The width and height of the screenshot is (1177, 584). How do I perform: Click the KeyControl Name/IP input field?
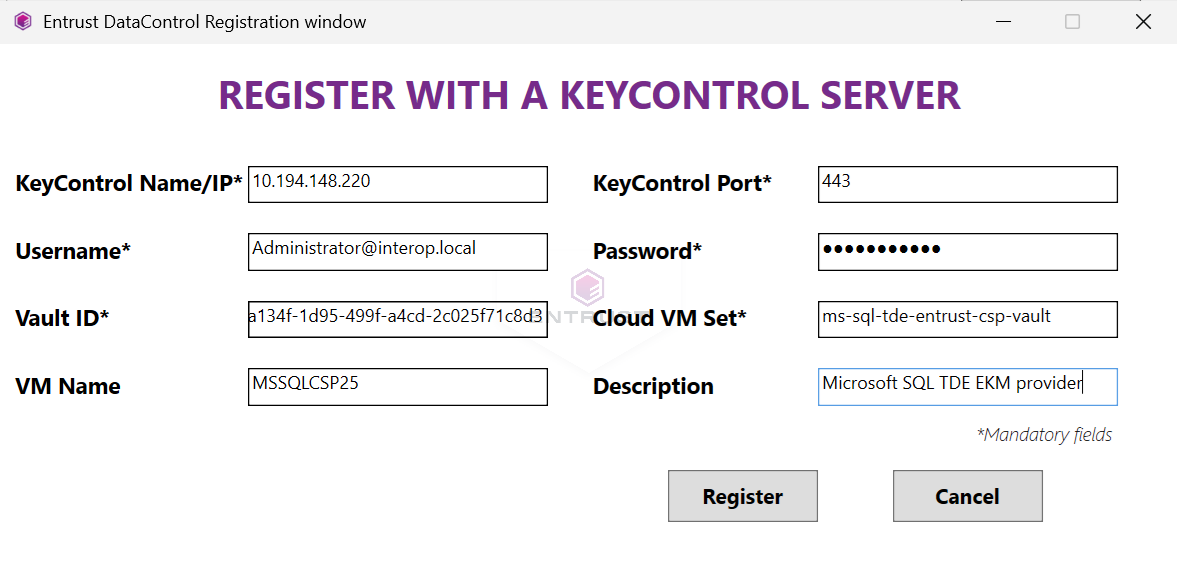pos(397,184)
